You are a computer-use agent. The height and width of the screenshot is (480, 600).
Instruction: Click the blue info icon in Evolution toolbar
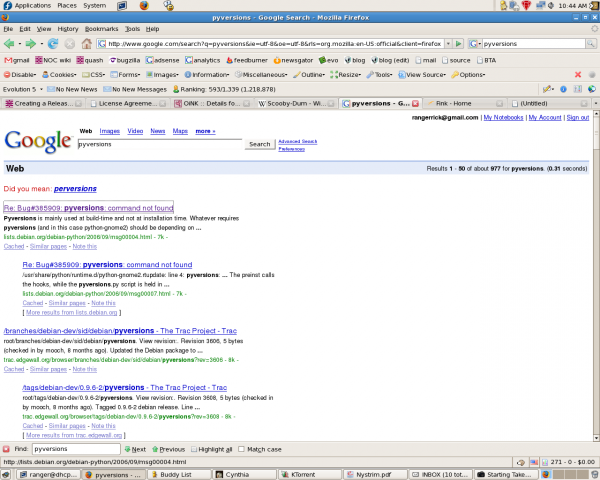click(563, 89)
